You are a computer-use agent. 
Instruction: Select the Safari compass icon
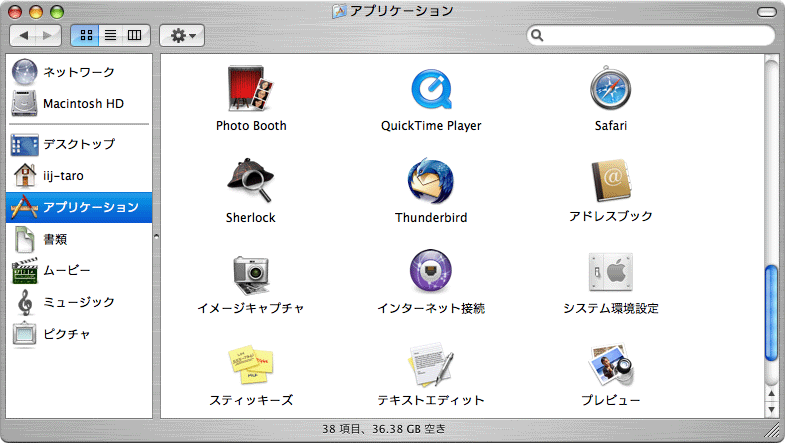click(610, 88)
